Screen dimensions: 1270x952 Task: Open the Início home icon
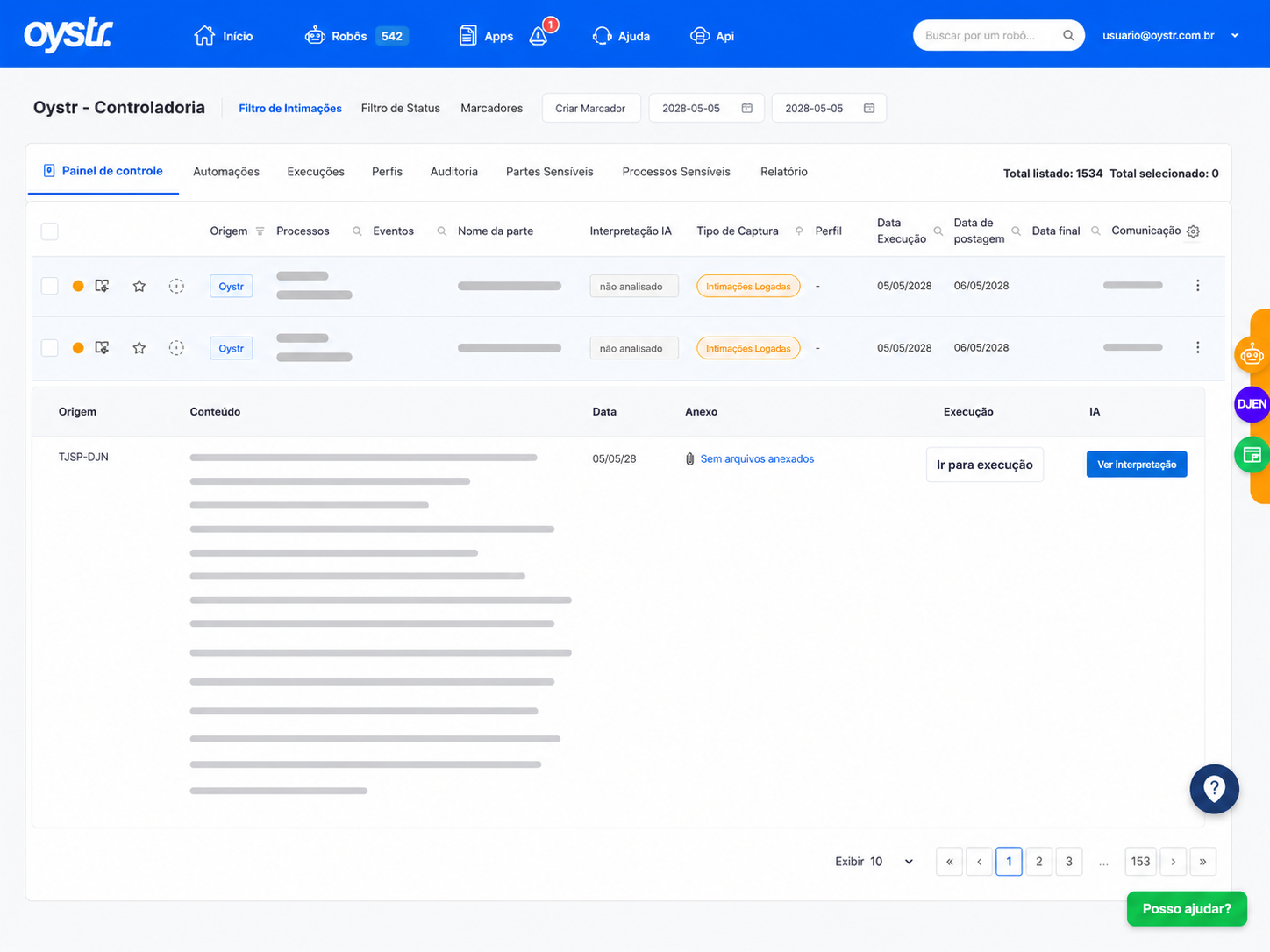point(204,36)
